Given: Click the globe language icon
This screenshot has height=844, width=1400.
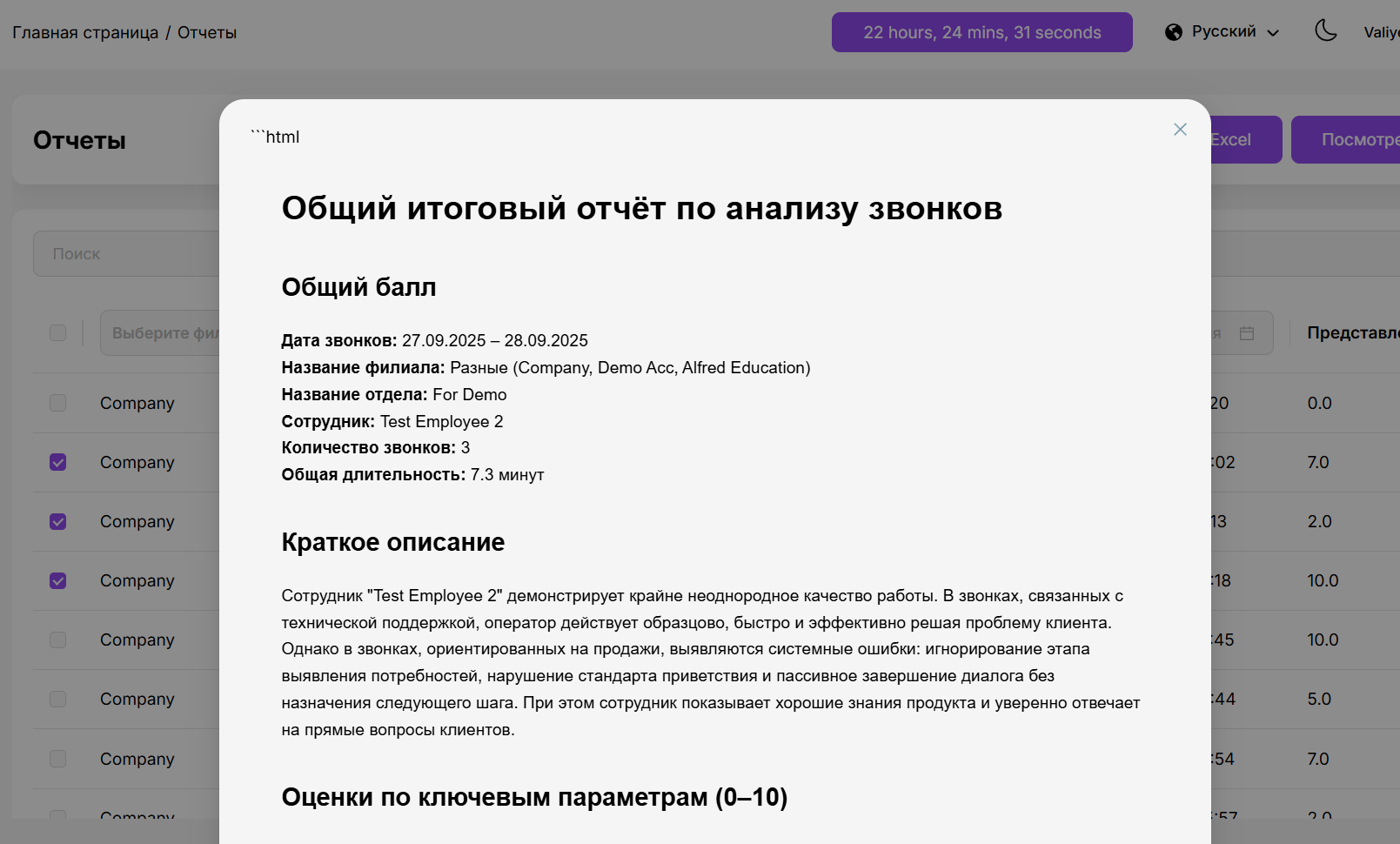Looking at the screenshot, I should (1174, 32).
